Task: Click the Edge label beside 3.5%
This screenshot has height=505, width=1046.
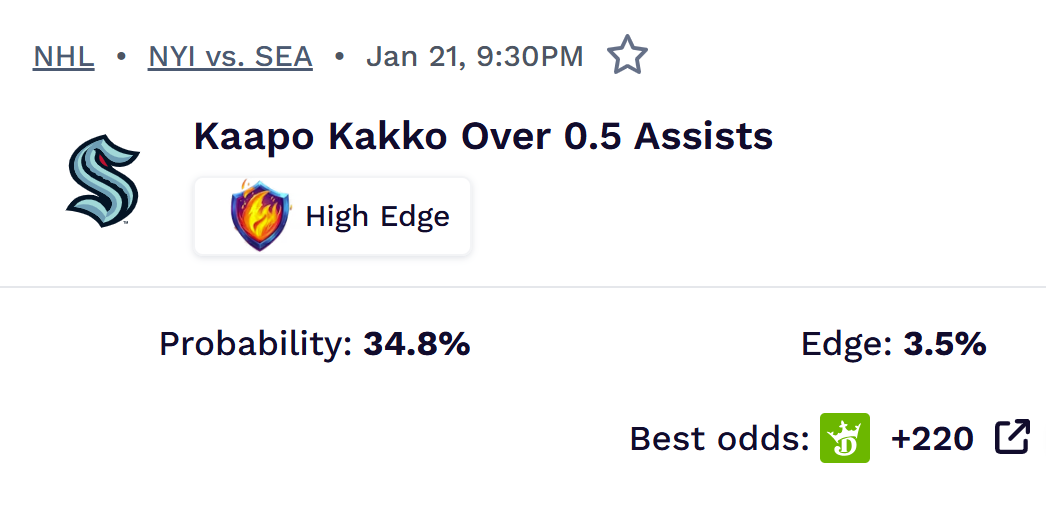Action: (846, 344)
